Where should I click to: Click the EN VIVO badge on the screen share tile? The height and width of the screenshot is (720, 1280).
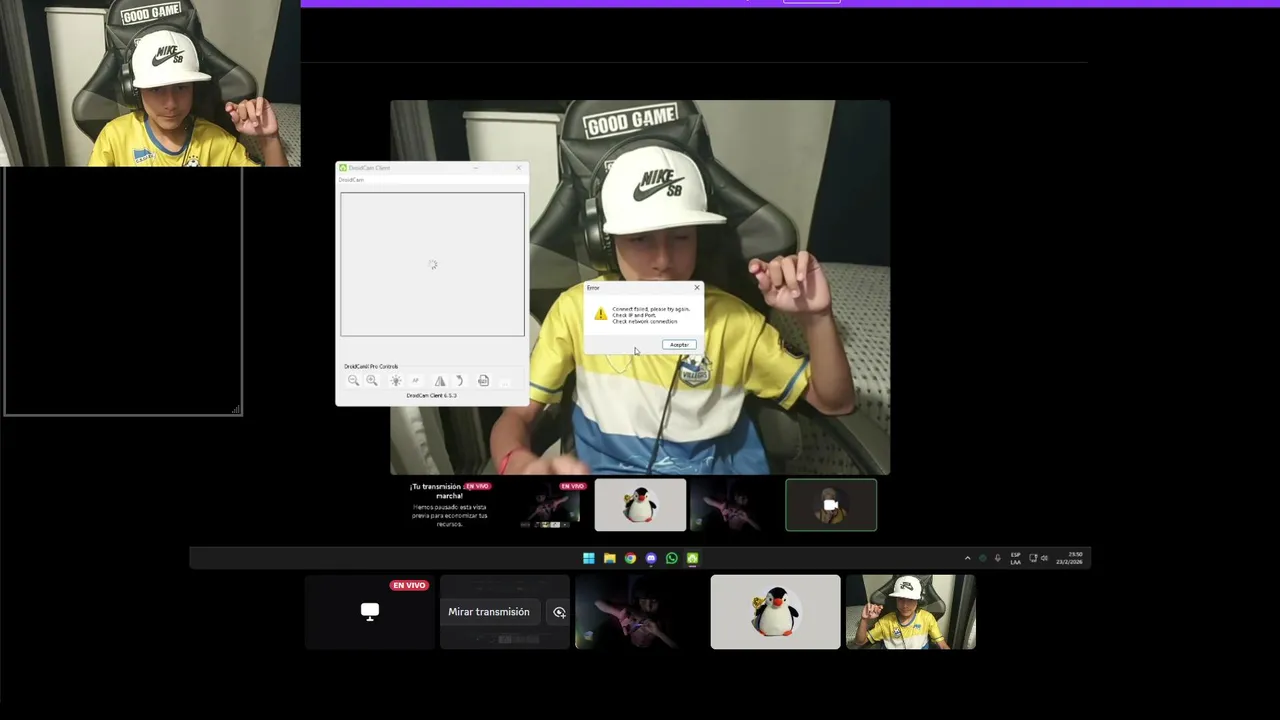click(x=409, y=585)
